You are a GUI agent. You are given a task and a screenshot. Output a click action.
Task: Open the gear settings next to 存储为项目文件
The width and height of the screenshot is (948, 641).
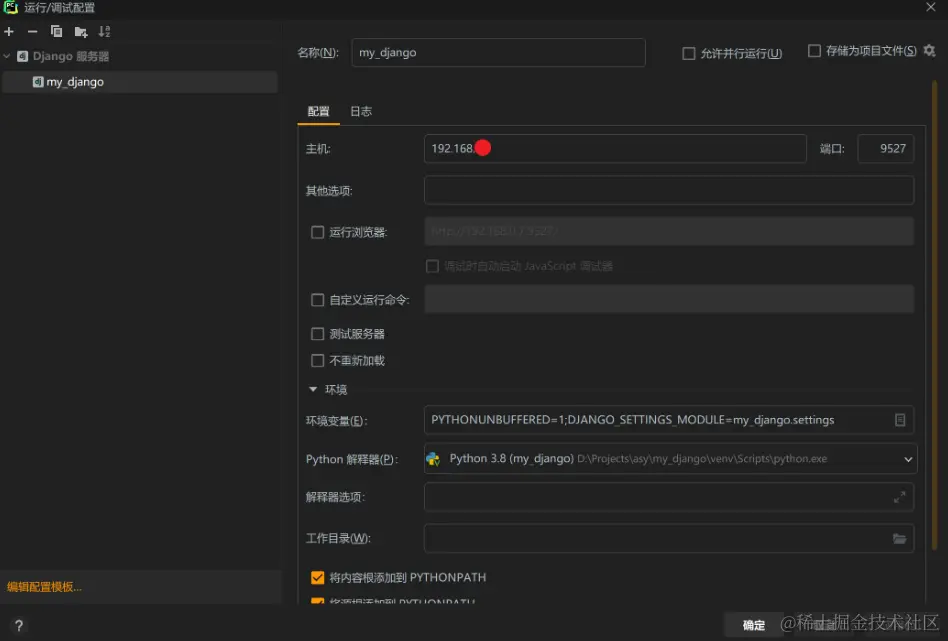929,51
